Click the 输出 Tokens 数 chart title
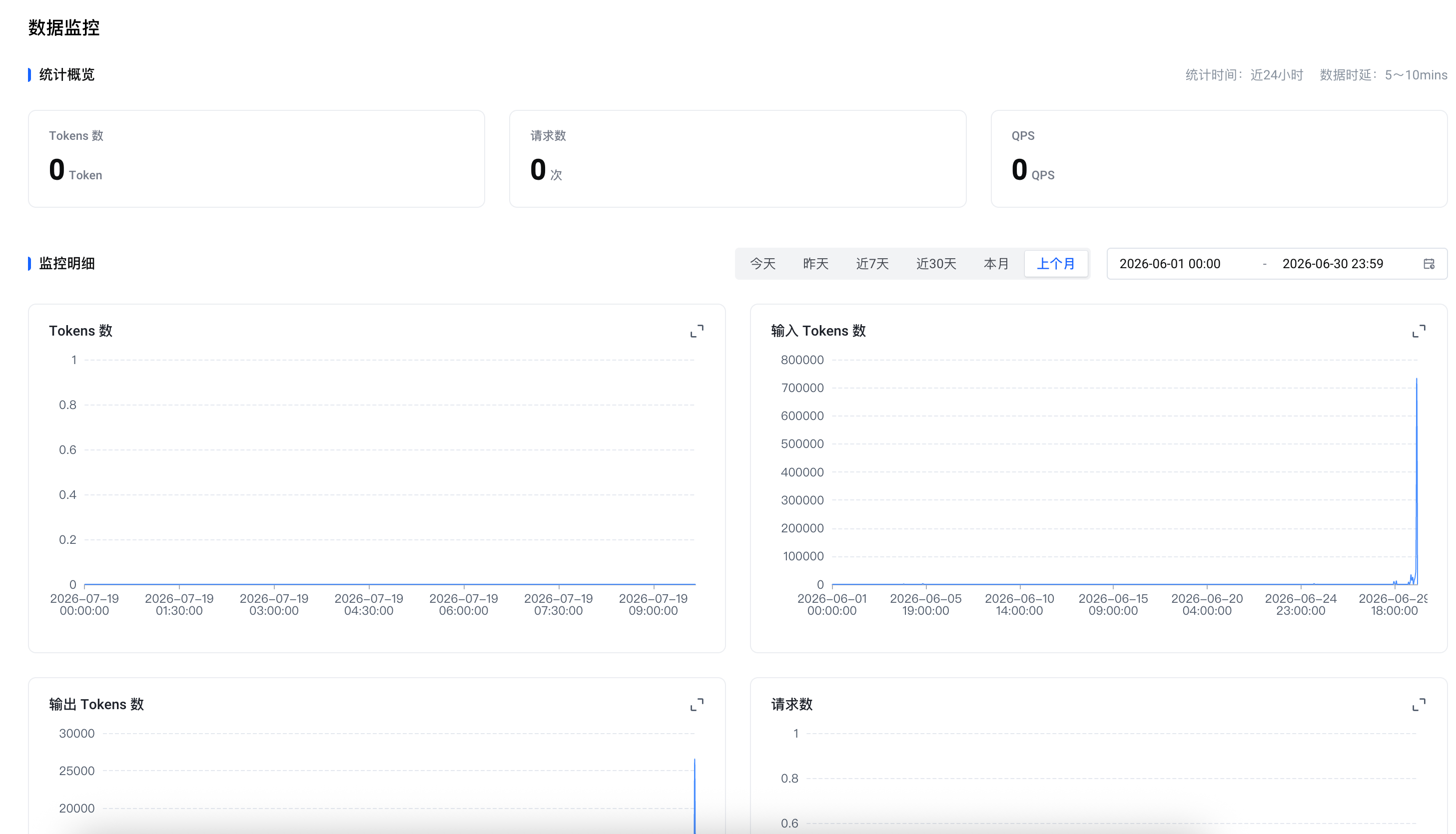The height and width of the screenshot is (834, 1456). (96, 705)
